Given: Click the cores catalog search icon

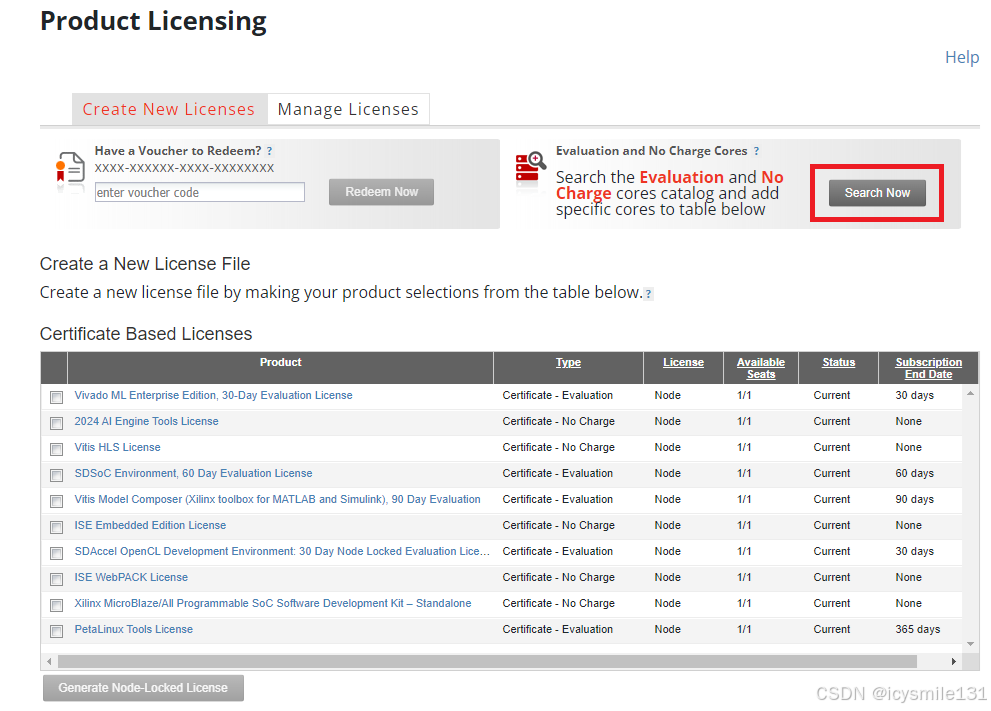Looking at the screenshot, I should (531, 166).
